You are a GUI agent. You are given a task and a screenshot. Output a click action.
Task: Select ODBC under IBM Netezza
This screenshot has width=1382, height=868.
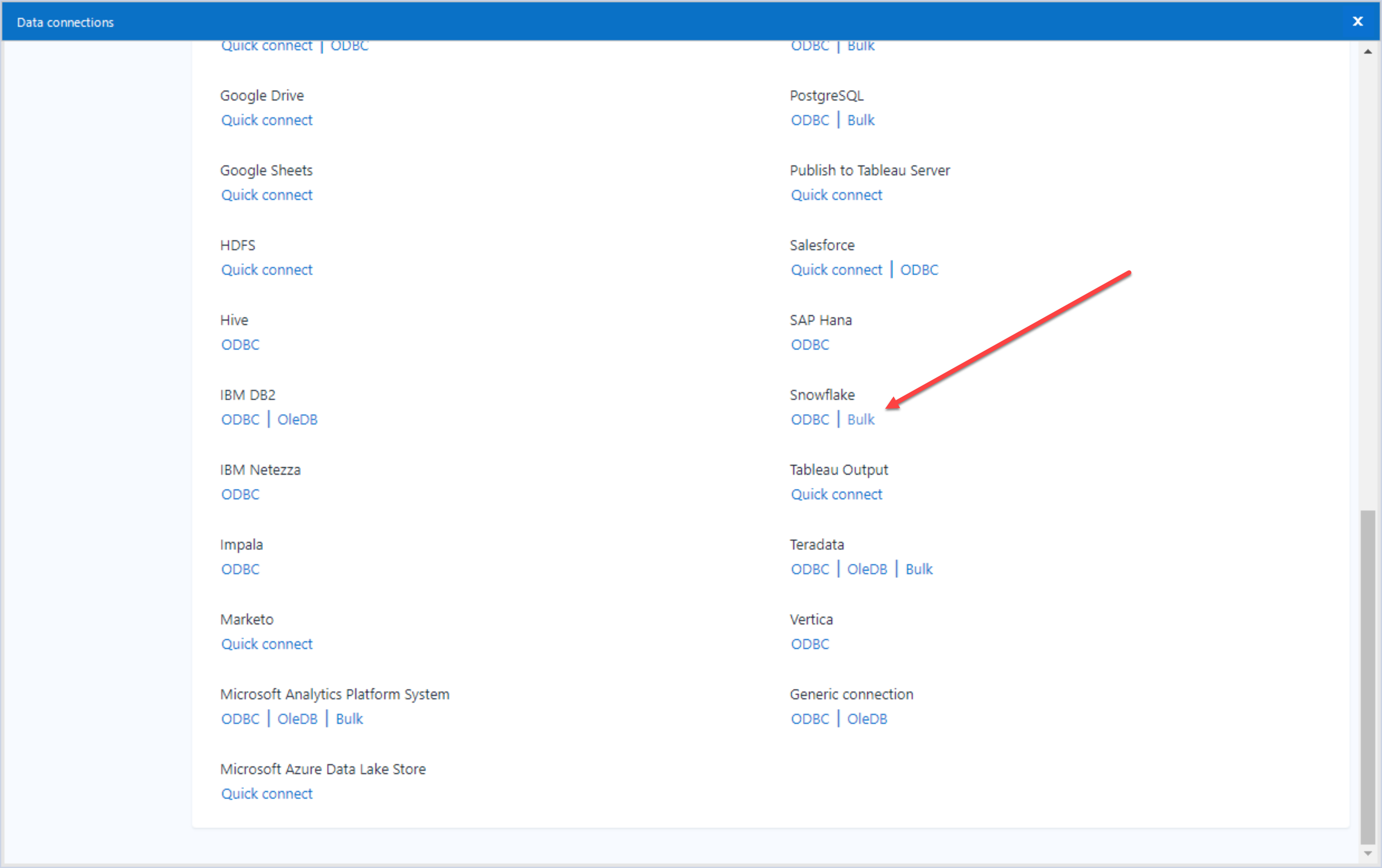(240, 494)
